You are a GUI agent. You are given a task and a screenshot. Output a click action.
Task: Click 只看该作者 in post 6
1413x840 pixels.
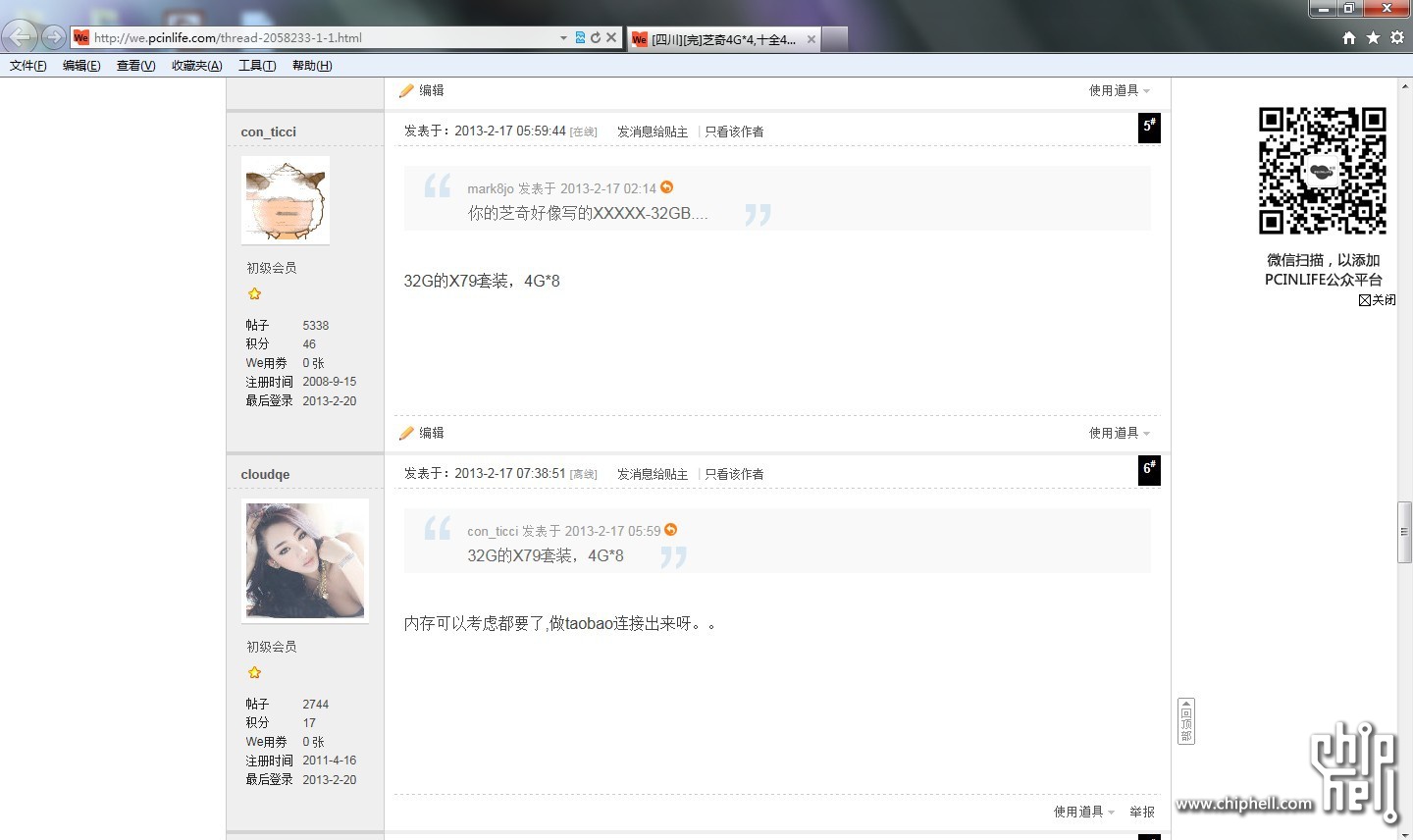734,474
